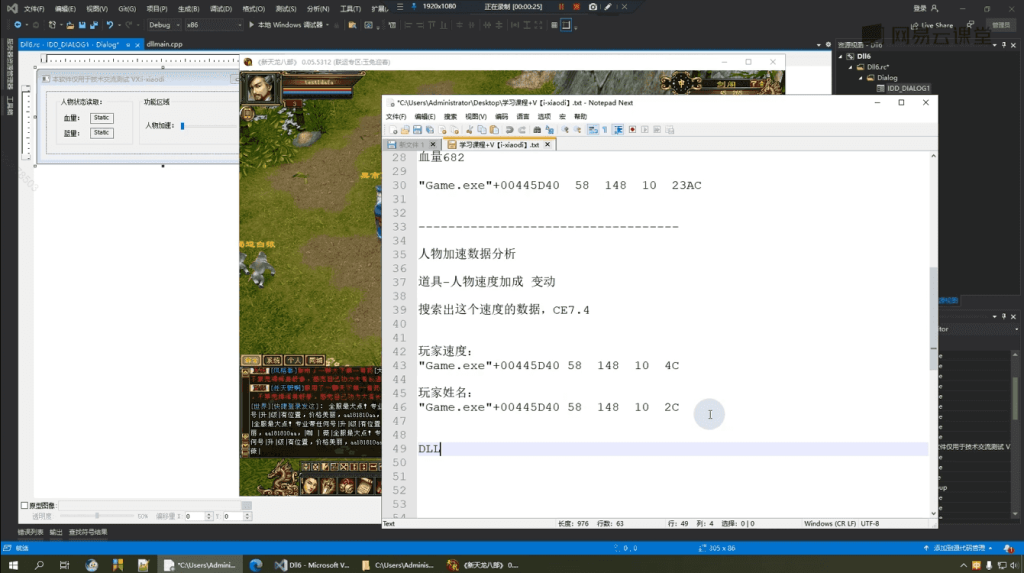1024x573 pixels.
Task: Select IDD_DIALOG1 in the resource tree
Action: (x=908, y=88)
